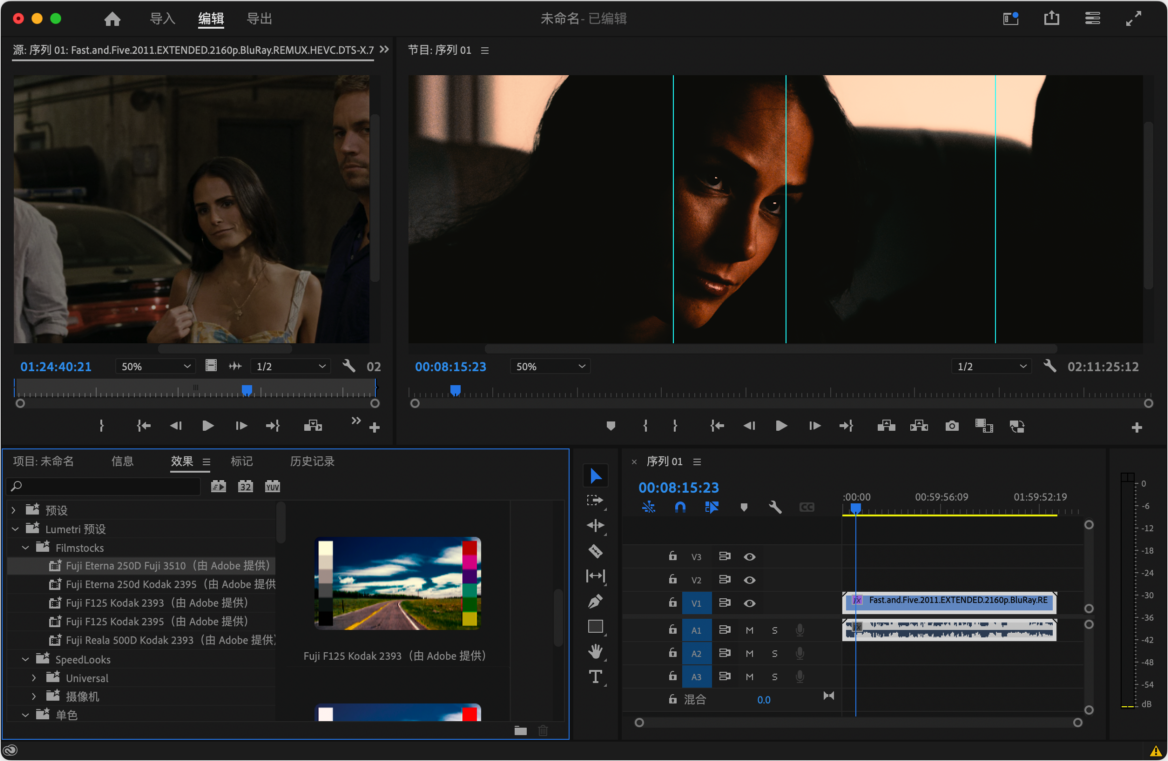Expand the 预设 folder
The image size is (1168, 761).
pyautogui.click(x=13, y=510)
